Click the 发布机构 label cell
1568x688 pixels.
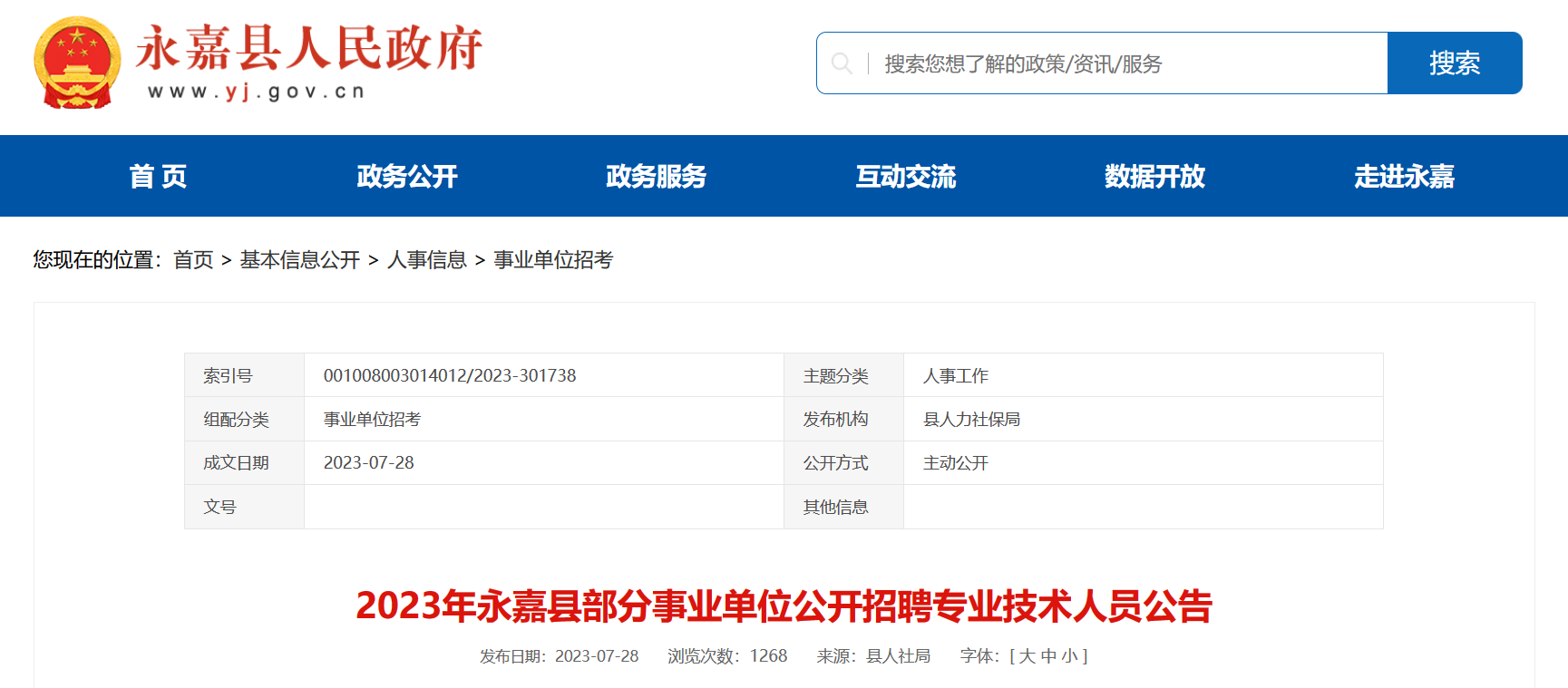843,419
